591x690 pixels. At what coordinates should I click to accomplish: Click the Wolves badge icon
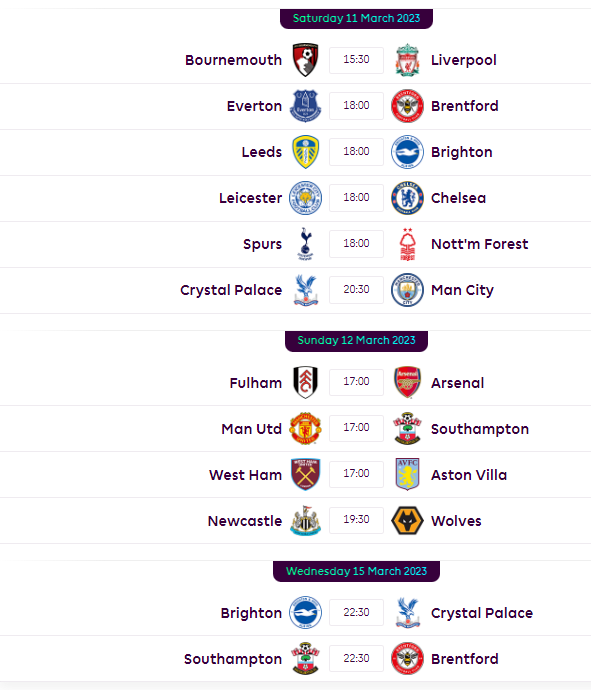[x=407, y=521]
